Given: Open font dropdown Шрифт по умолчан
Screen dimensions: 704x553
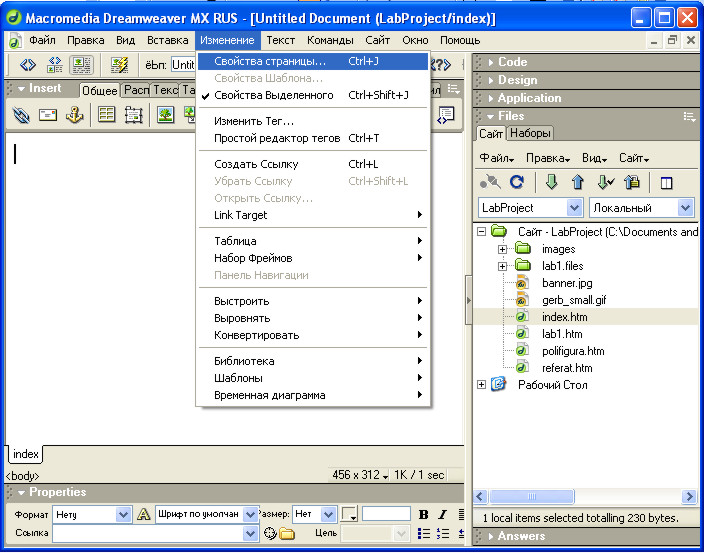Looking at the screenshot, I should click(x=250, y=514).
